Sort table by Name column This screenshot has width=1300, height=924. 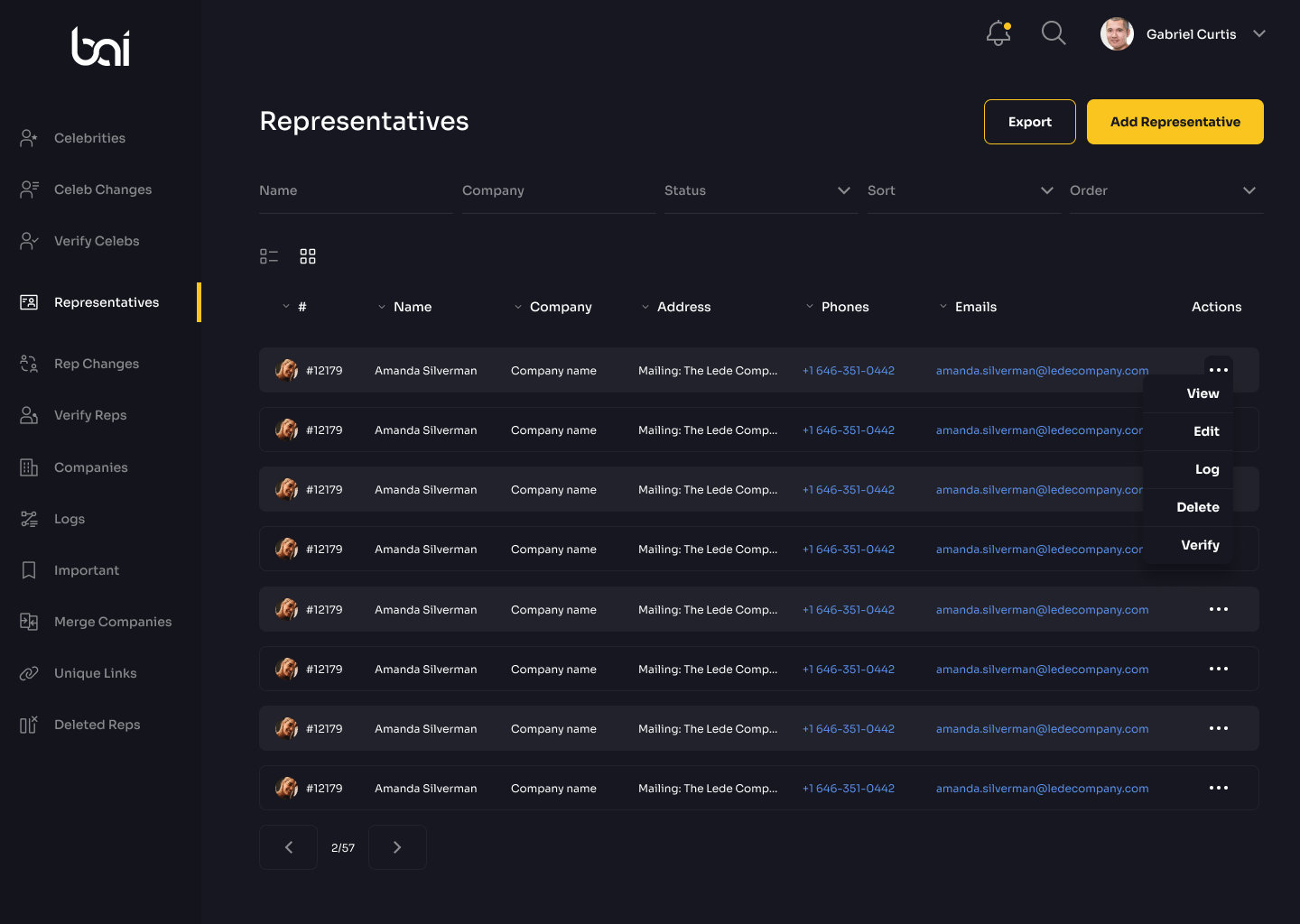pyautogui.click(x=412, y=307)
